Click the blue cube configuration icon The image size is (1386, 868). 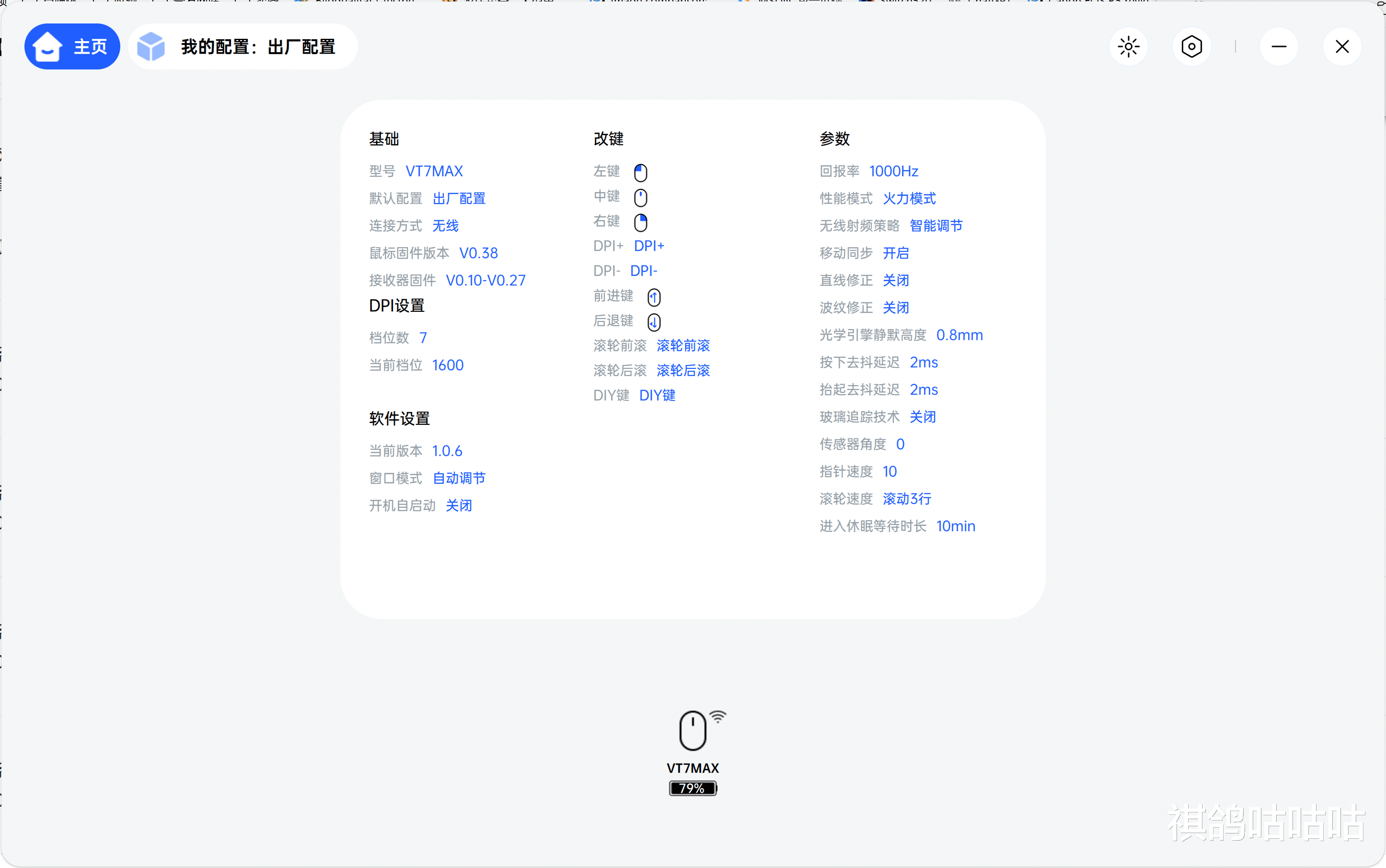pyautogui.click(x=151, y=46)
